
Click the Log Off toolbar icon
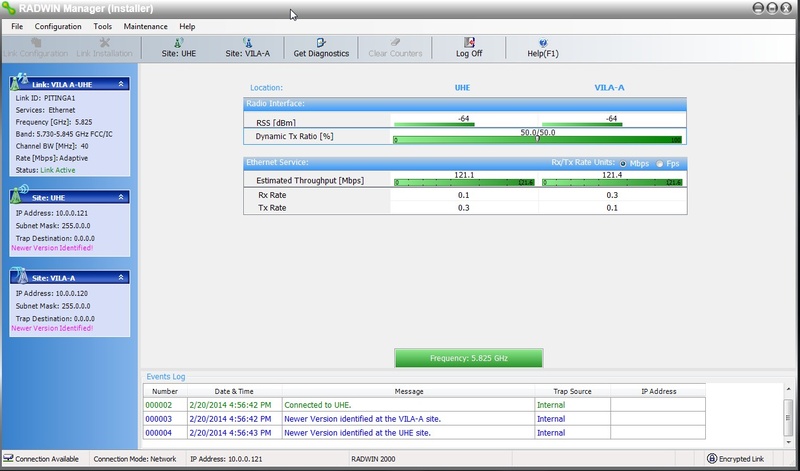click(469, 42)
